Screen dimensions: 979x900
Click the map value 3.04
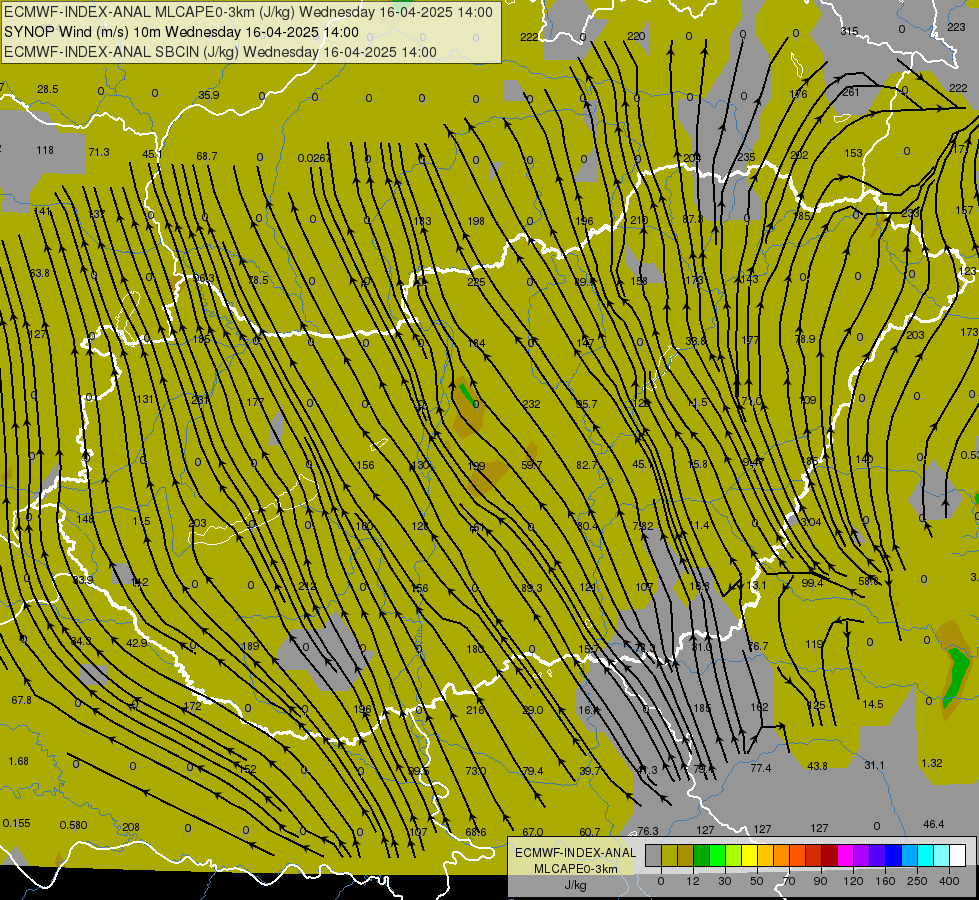click(810, 522)
